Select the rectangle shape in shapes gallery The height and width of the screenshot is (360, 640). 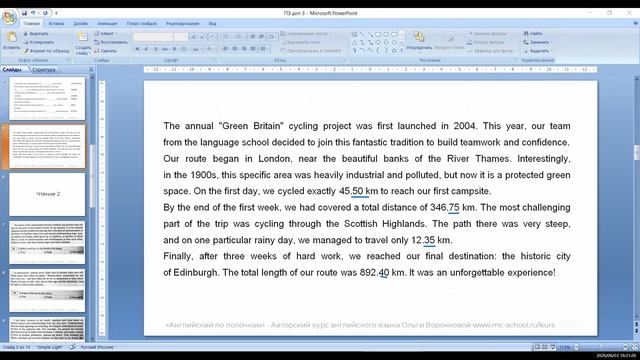coord(378,34)
